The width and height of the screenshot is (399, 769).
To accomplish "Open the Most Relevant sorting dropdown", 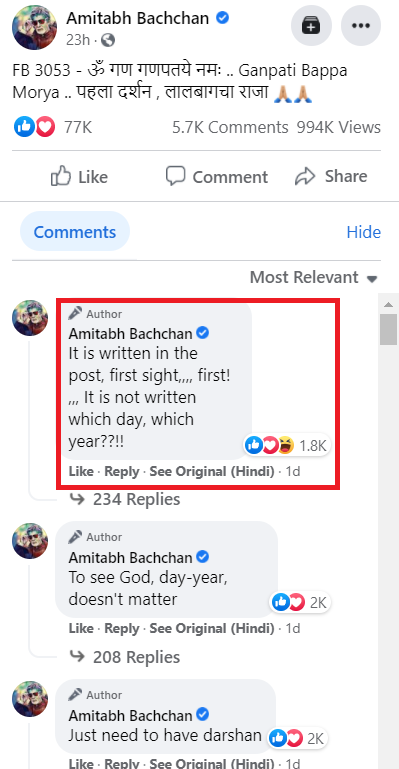I will [x=314, y=278].
